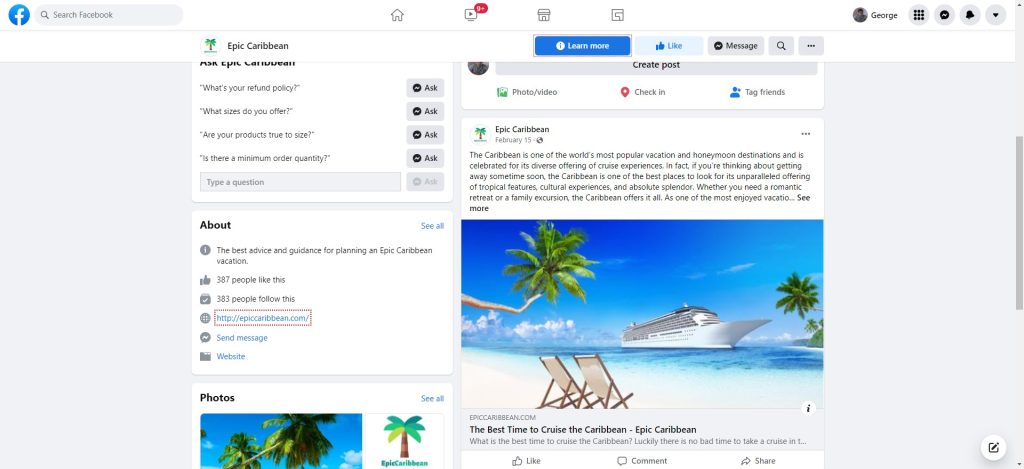This screenshot has width=1024, height=469.
Task: Toggle the page Like button
Action: point(669,46)
